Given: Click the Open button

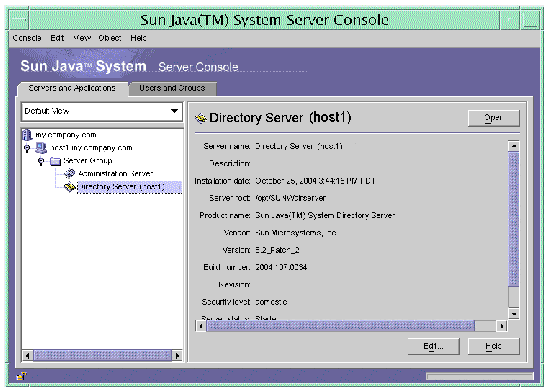Looking at the screenshot, I should tap(493, 118).
